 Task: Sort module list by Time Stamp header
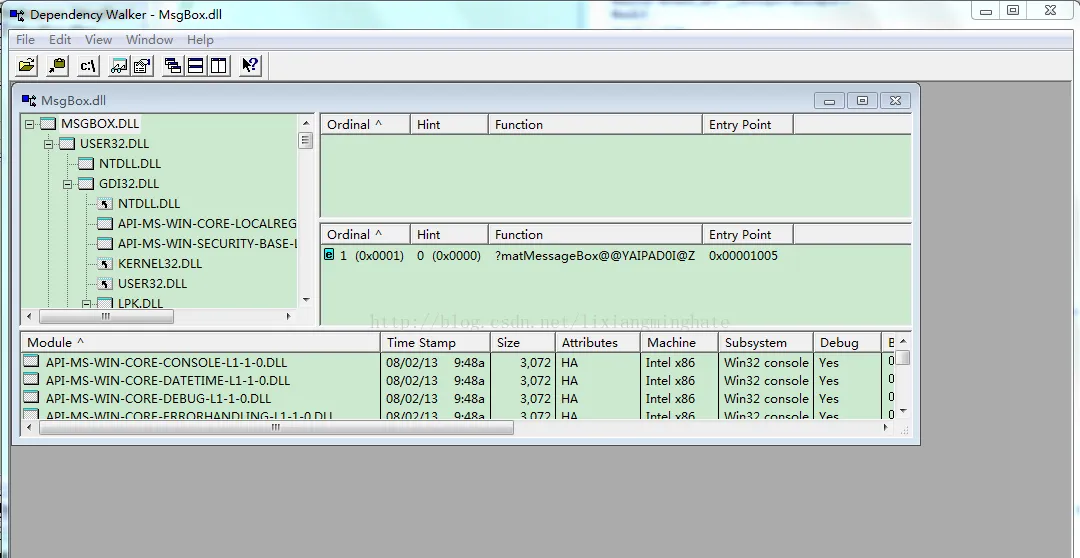435,342
